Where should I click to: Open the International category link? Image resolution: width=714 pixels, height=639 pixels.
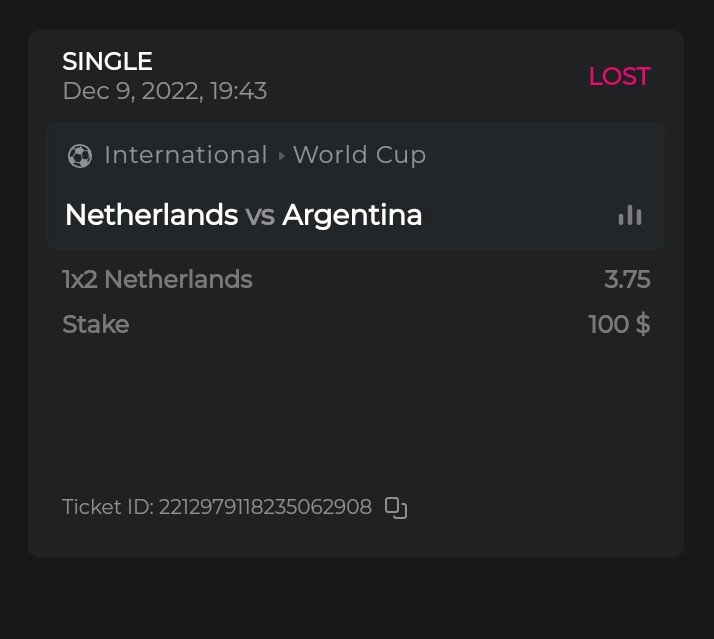pyautogui.click(x=185, y=155)
